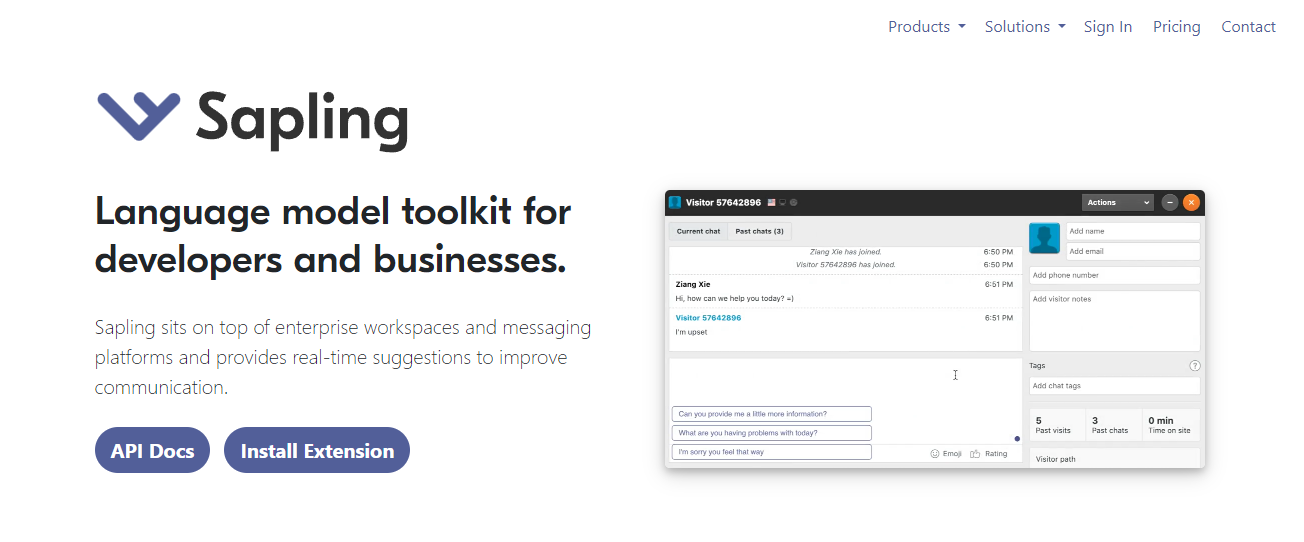Click the thumbs-up Rating icon
This screenshot has width=1304, height=542.
pyautogui.click(x=975, y=453)
